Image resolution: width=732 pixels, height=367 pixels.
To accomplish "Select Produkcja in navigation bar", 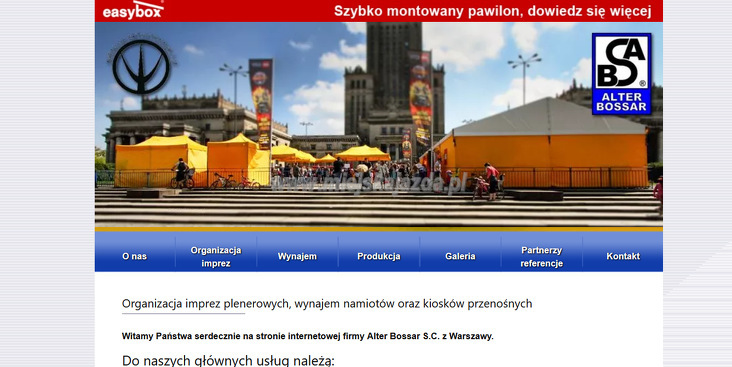I will point(379,256).
